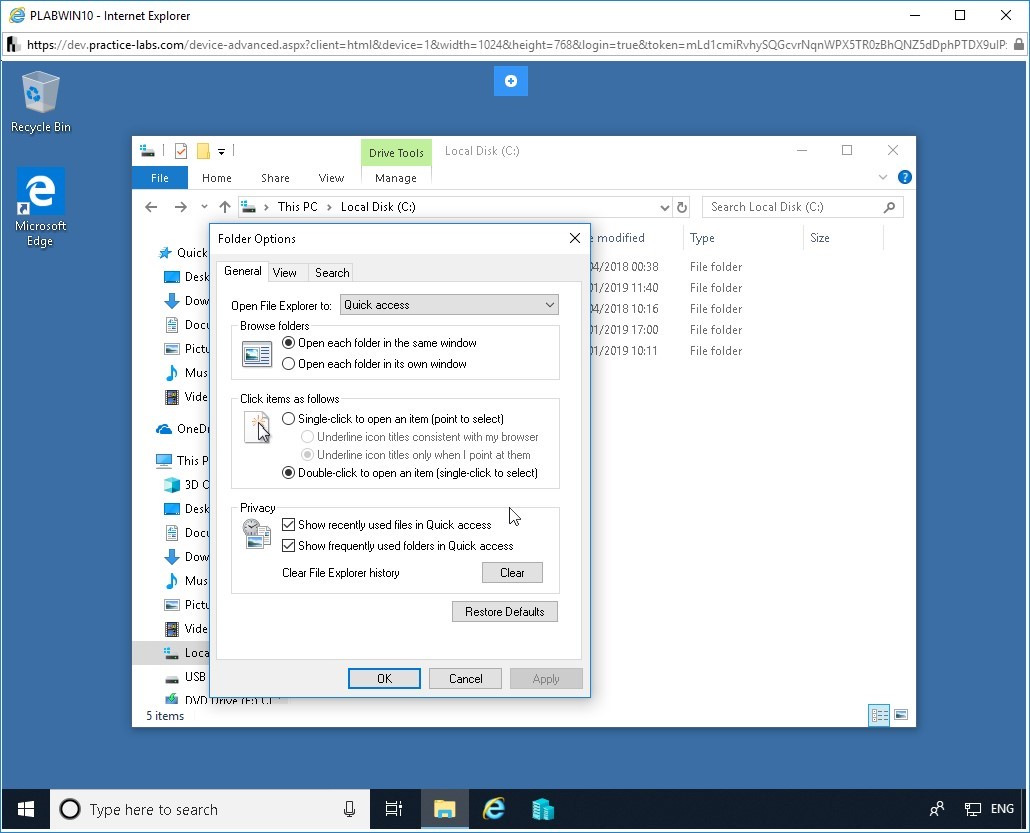
Task: Click File Explorer taskbar icon
Action: click(x=444, y=809)
